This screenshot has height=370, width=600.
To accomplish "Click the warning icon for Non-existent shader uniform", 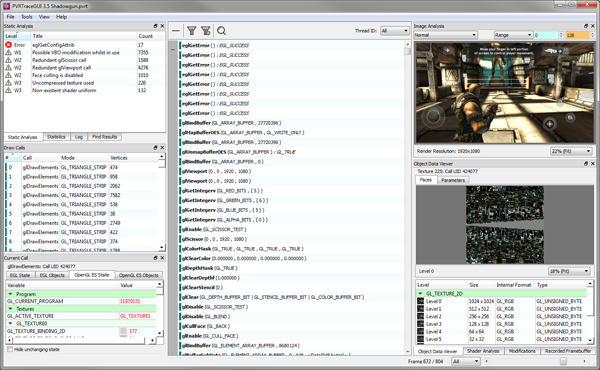I will (8, 90).
